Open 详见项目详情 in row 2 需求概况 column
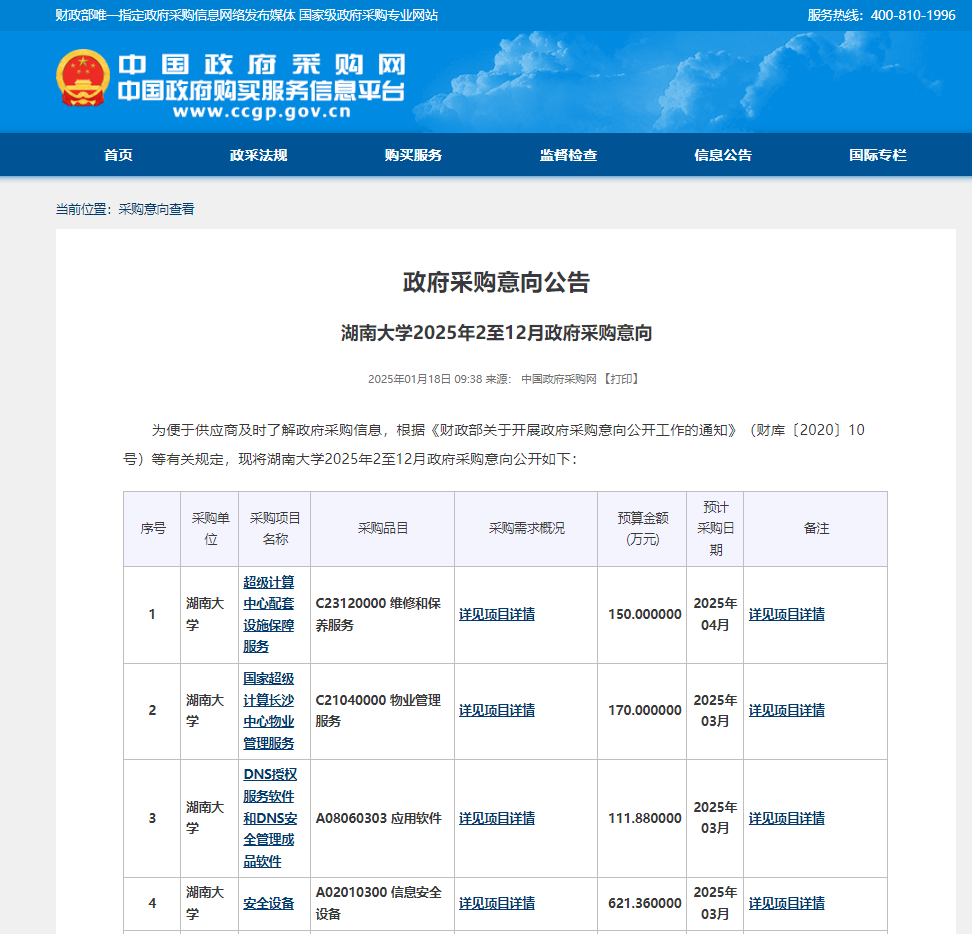The height and width of the screenshot is (934, 972). point(497,710)
